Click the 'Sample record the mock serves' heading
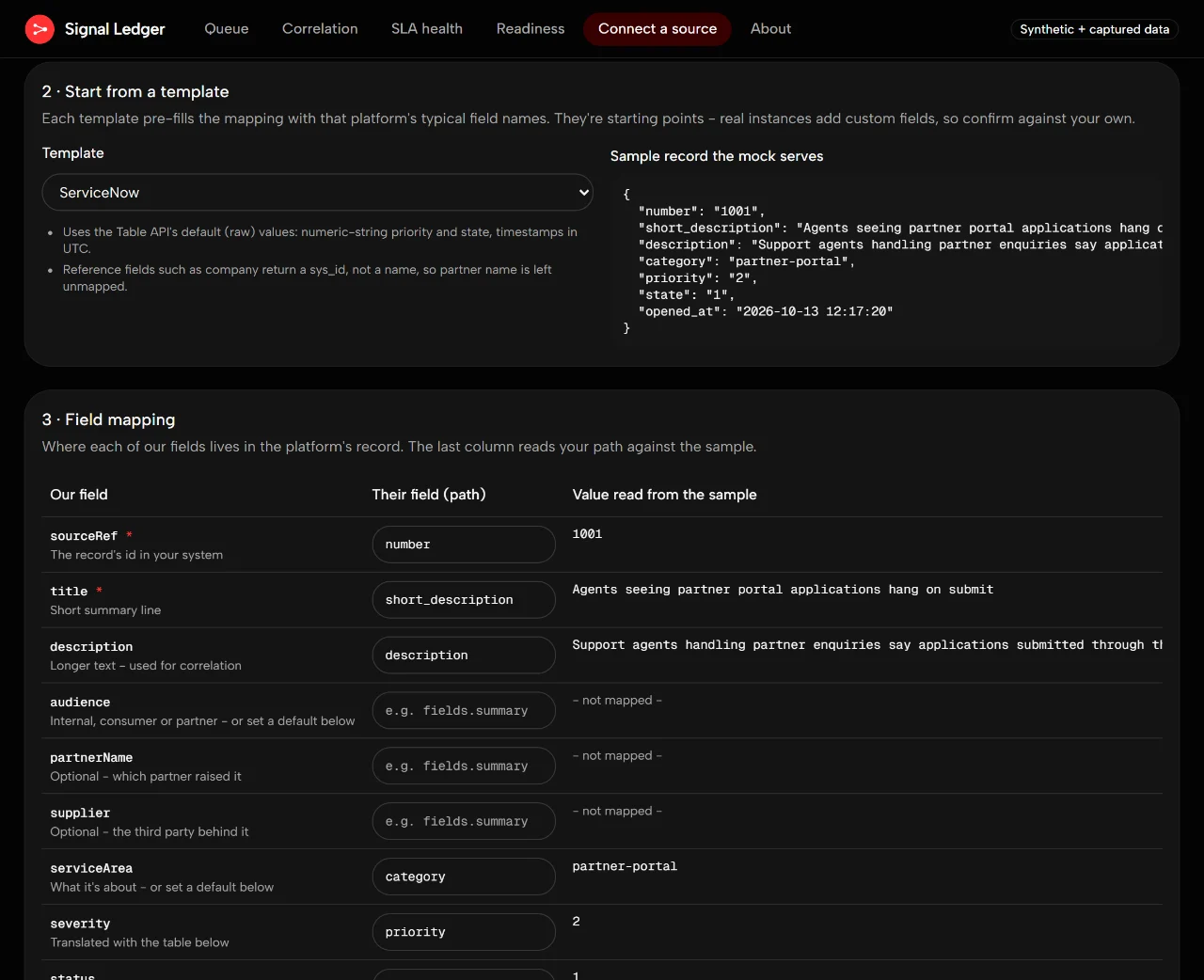 click(x=717, y=156)
